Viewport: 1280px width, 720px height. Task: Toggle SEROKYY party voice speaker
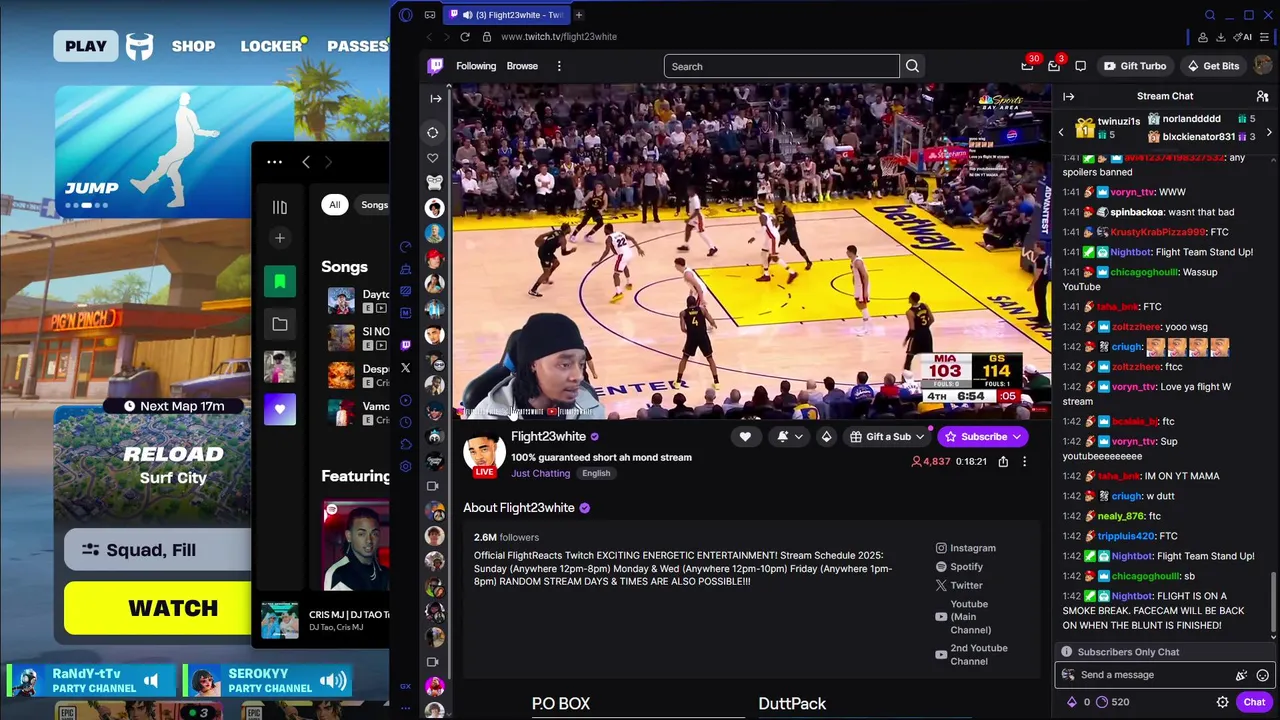click(333, 681)
